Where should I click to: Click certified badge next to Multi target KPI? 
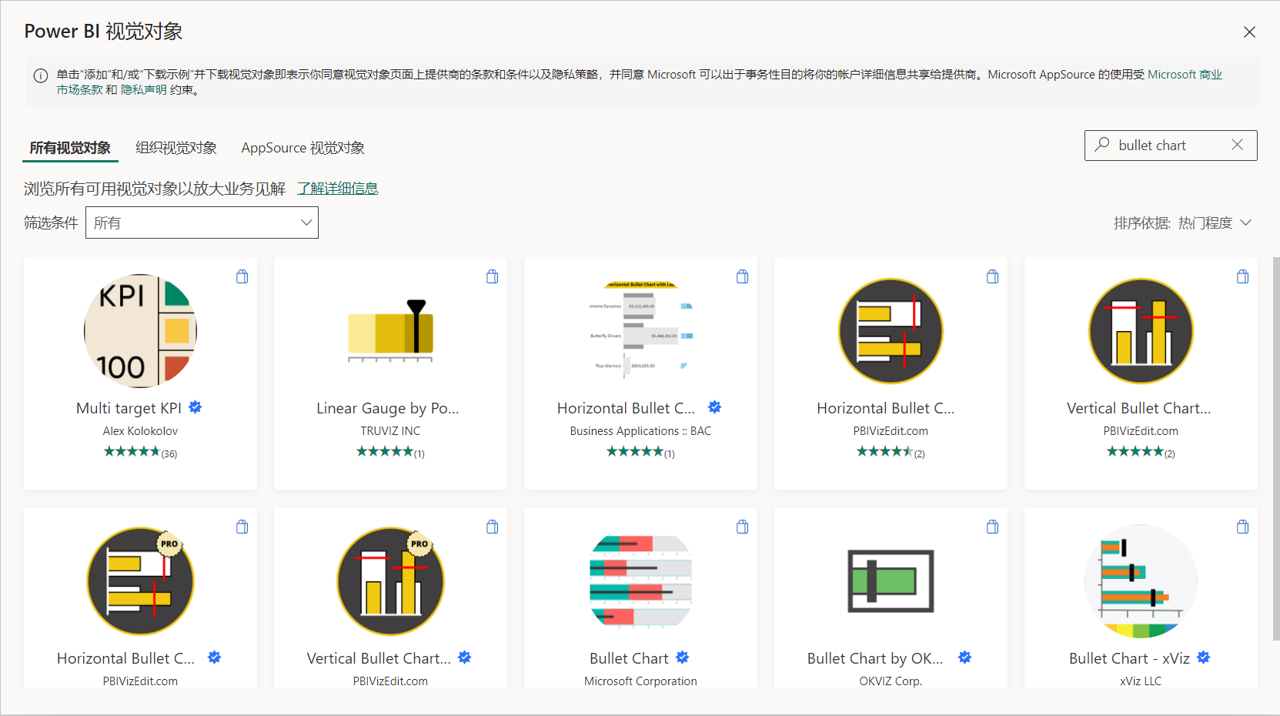(196, 407)
